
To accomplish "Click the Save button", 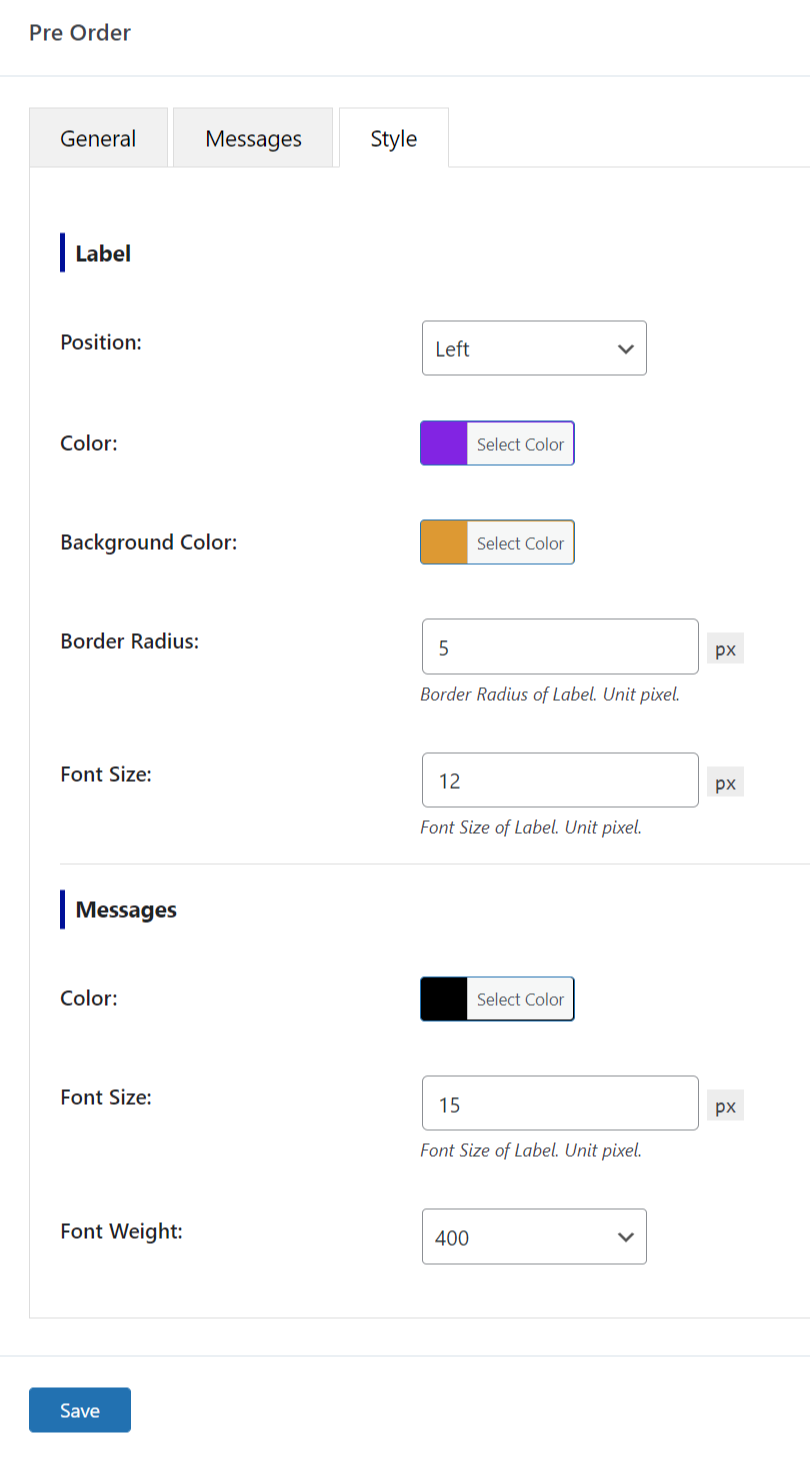I will [x=80, y=1410].
